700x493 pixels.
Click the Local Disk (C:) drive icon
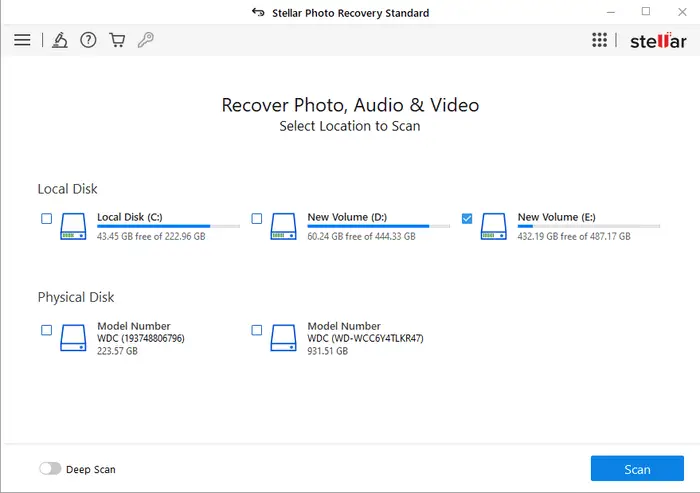coord(73,226)
